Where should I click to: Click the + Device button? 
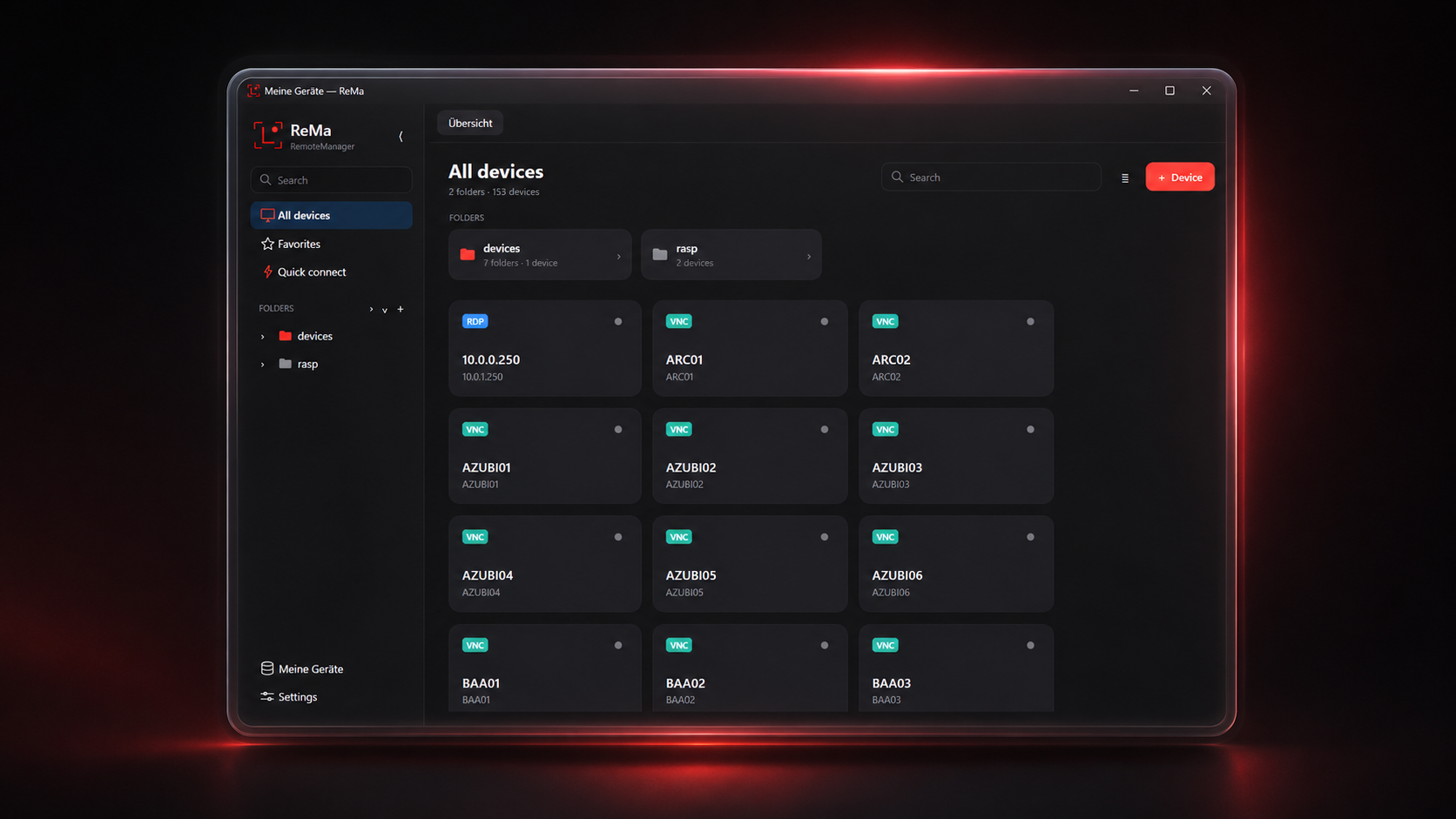1180,177
